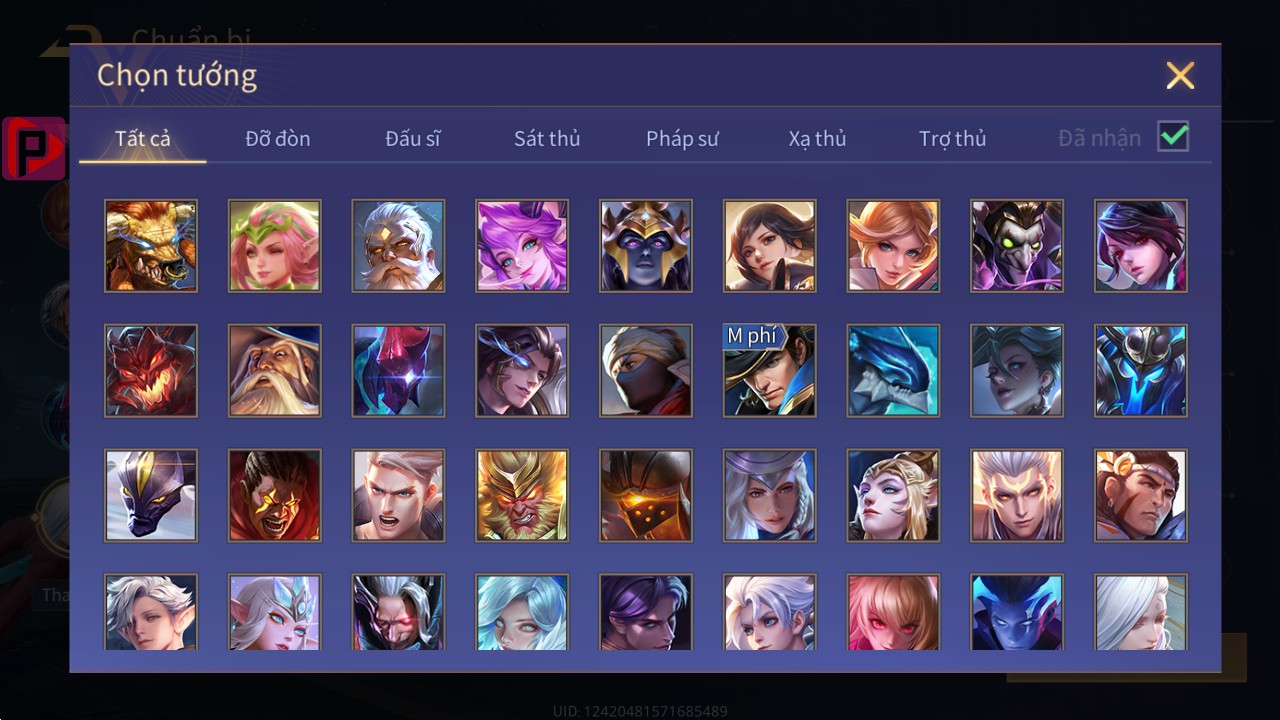The width and height of the screenshot is (1280, 720).
Task: Open the 'Sát thủ' tab
Action: click(x=547, y=139)
